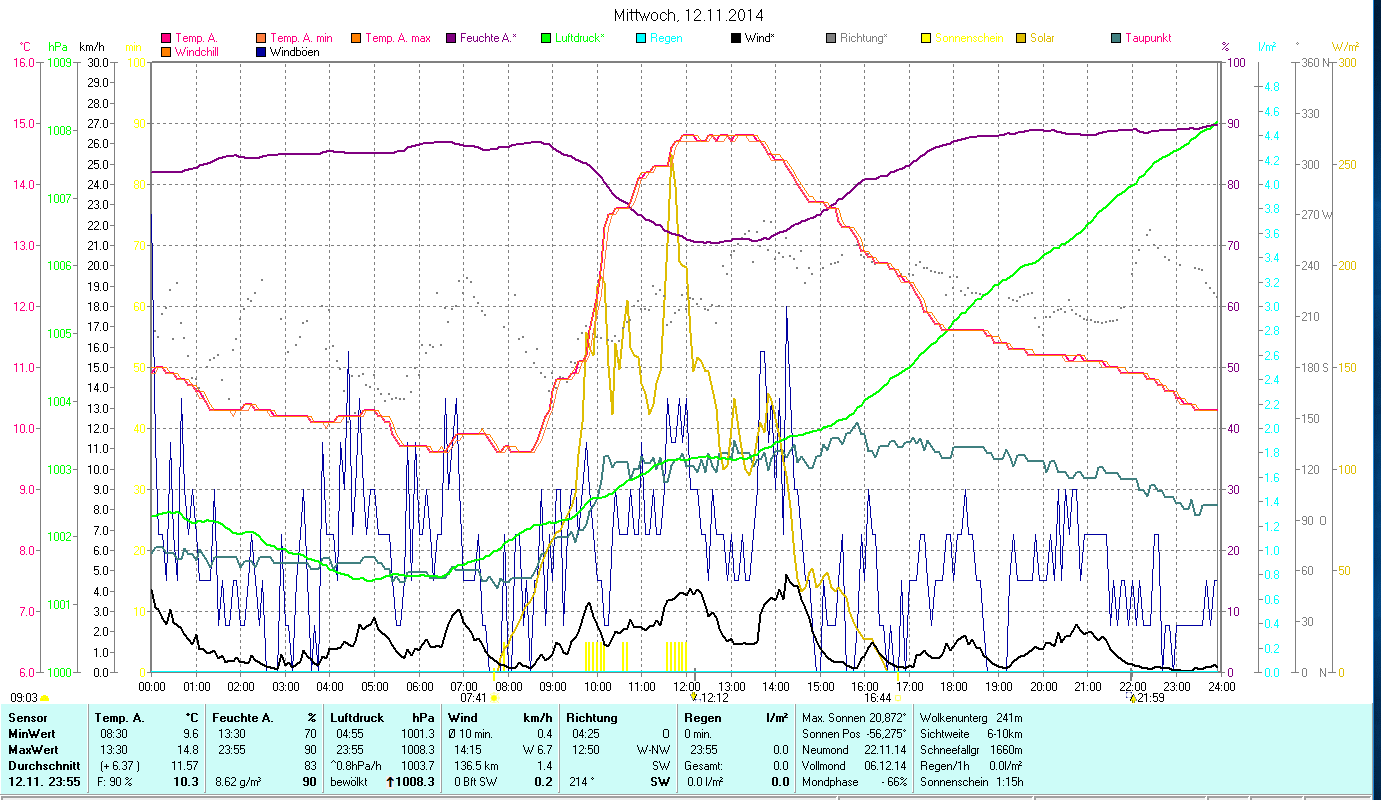Screen dimensions: 1381x800
Task: Click the gray Richtung* legend swatch
Action: (x=830, y=39)
